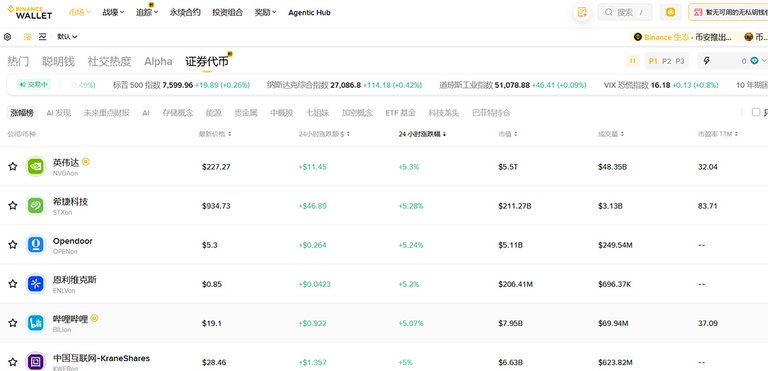The image size is (768, 371).
Task: Select 巴菲特持仓 filter
Action: click(x=491, y=113)
